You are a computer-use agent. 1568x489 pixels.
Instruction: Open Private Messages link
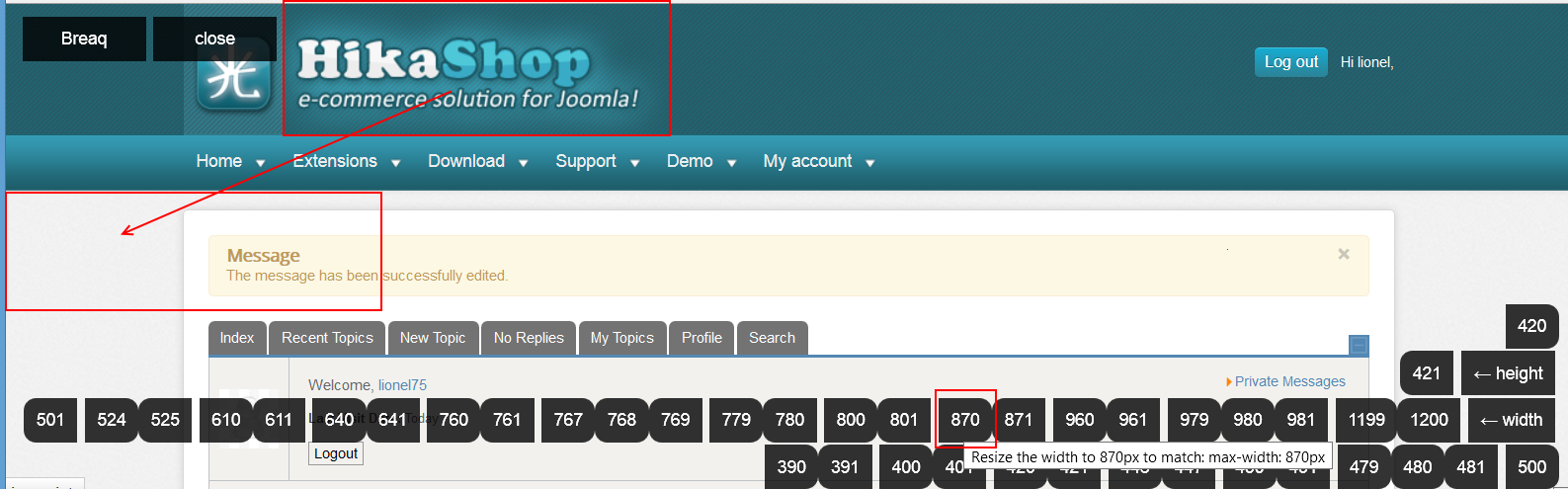[x=1289, y=381]
